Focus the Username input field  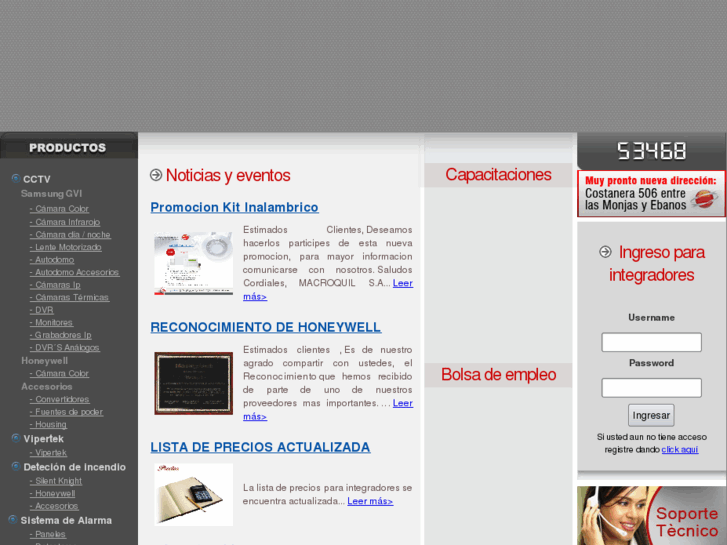651,342
